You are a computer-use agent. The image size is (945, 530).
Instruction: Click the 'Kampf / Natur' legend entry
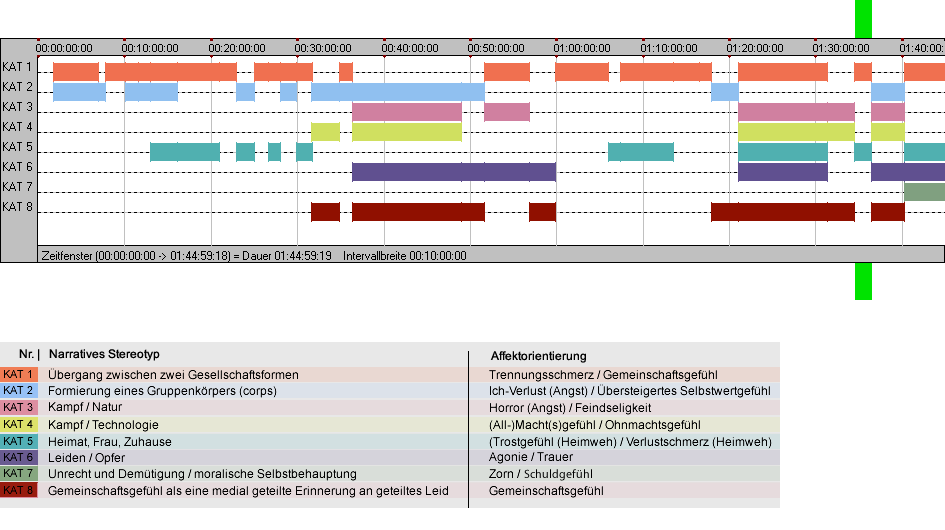point(85,407)
